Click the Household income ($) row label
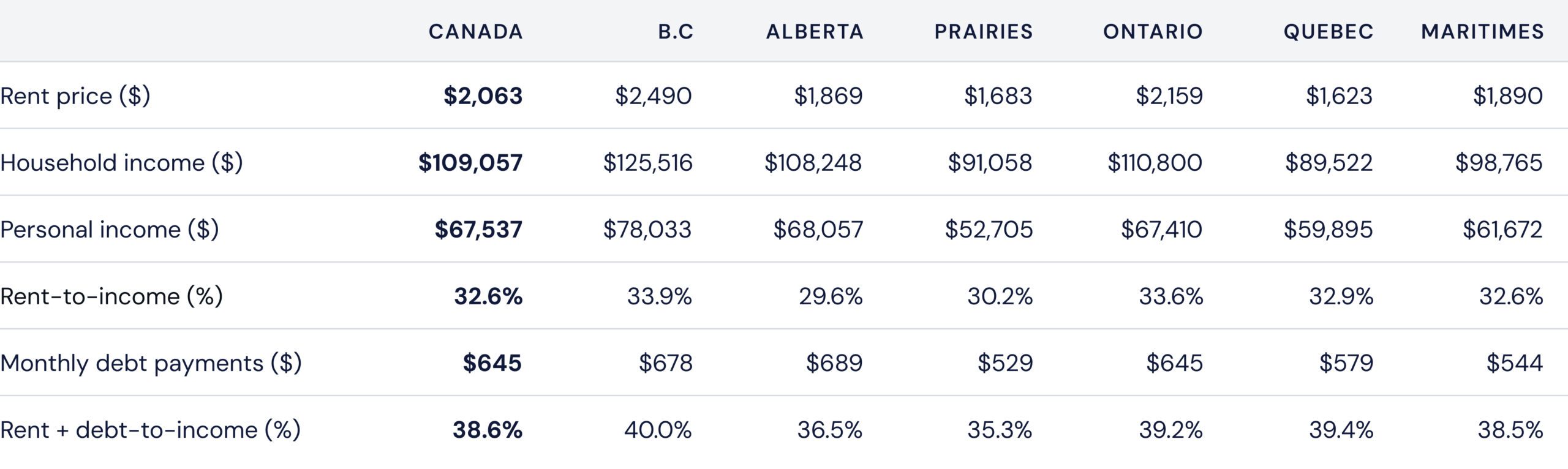 click(121, 163)
